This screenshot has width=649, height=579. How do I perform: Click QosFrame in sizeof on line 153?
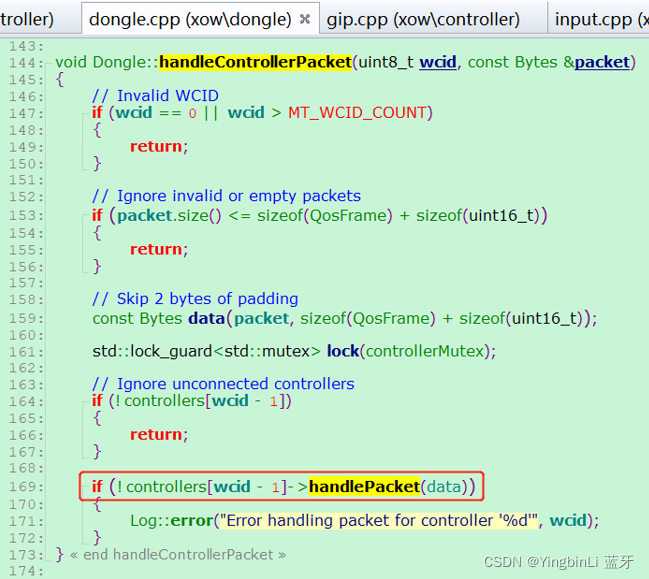[x=349, y=216]
